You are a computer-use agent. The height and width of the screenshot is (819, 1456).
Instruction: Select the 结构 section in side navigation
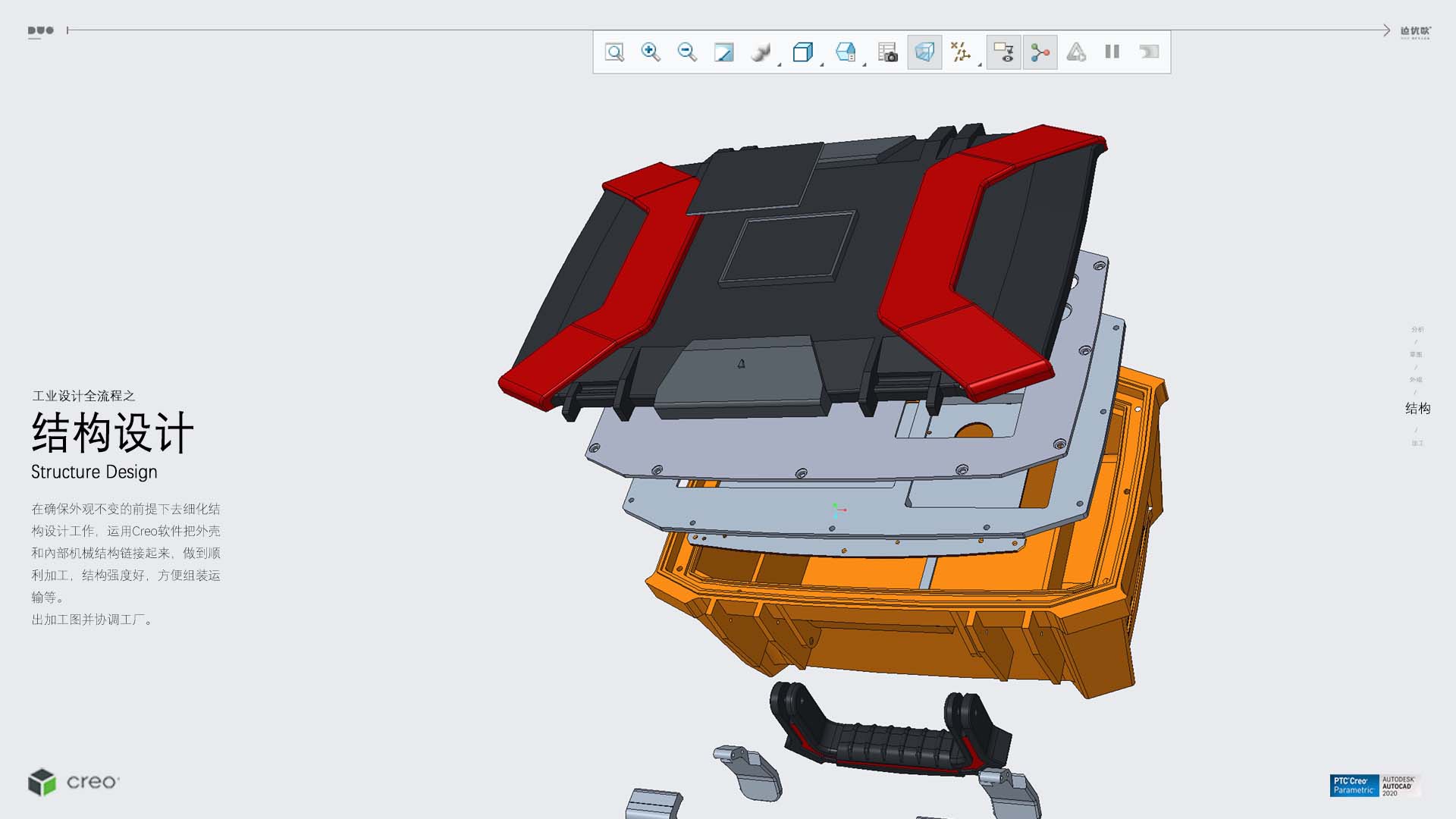1417,409
